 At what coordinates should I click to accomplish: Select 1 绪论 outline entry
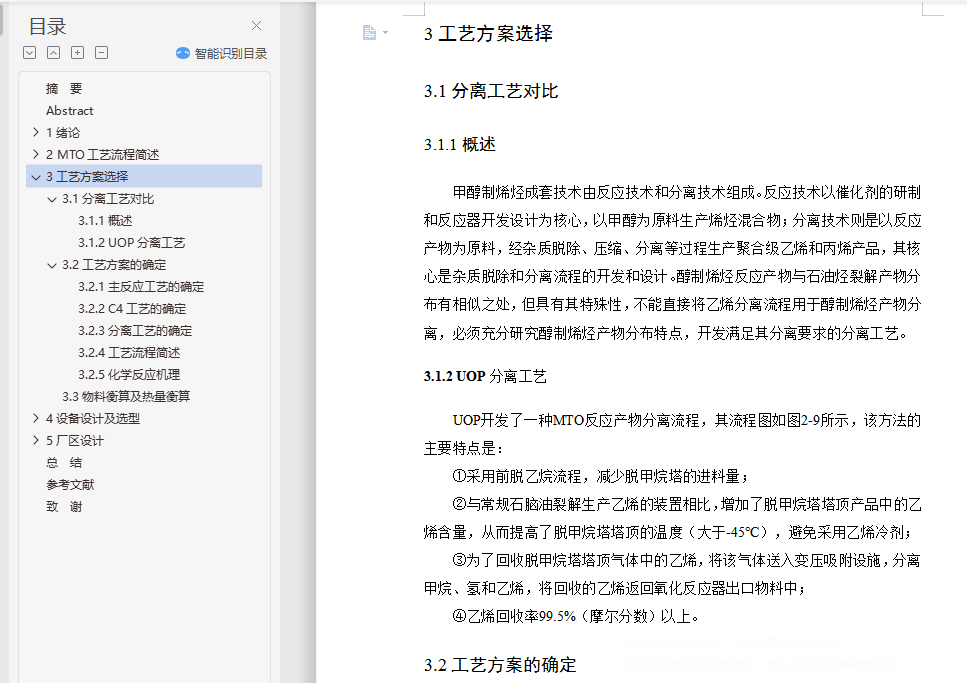coord(63,133)
